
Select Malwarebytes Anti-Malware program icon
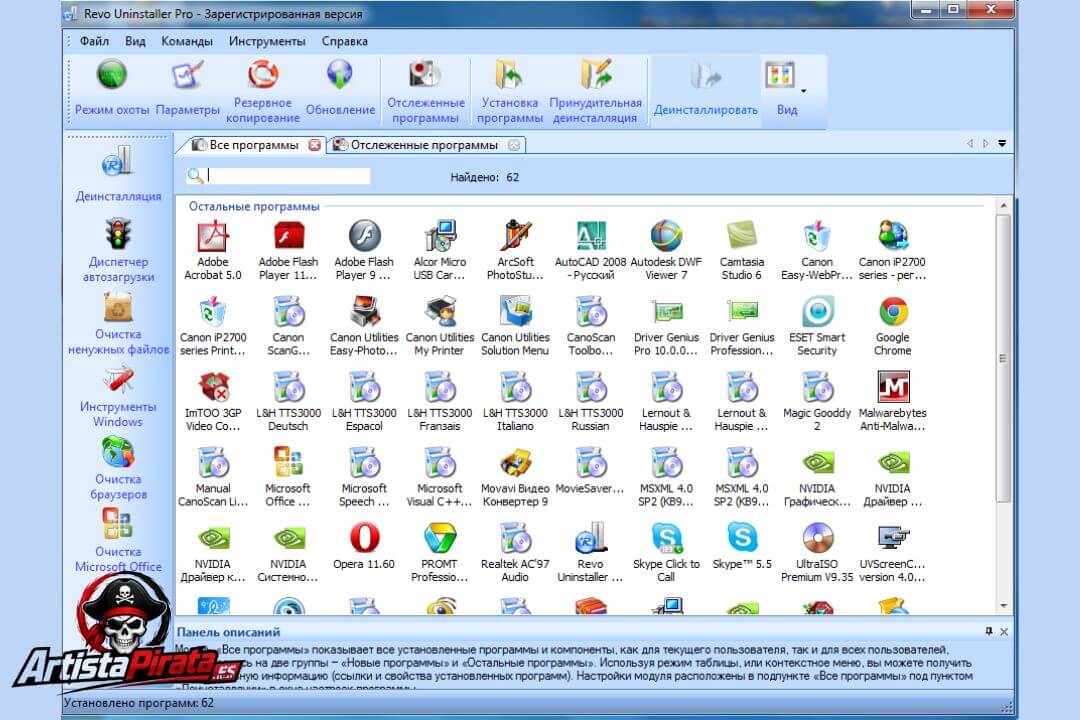click(893, 401)
